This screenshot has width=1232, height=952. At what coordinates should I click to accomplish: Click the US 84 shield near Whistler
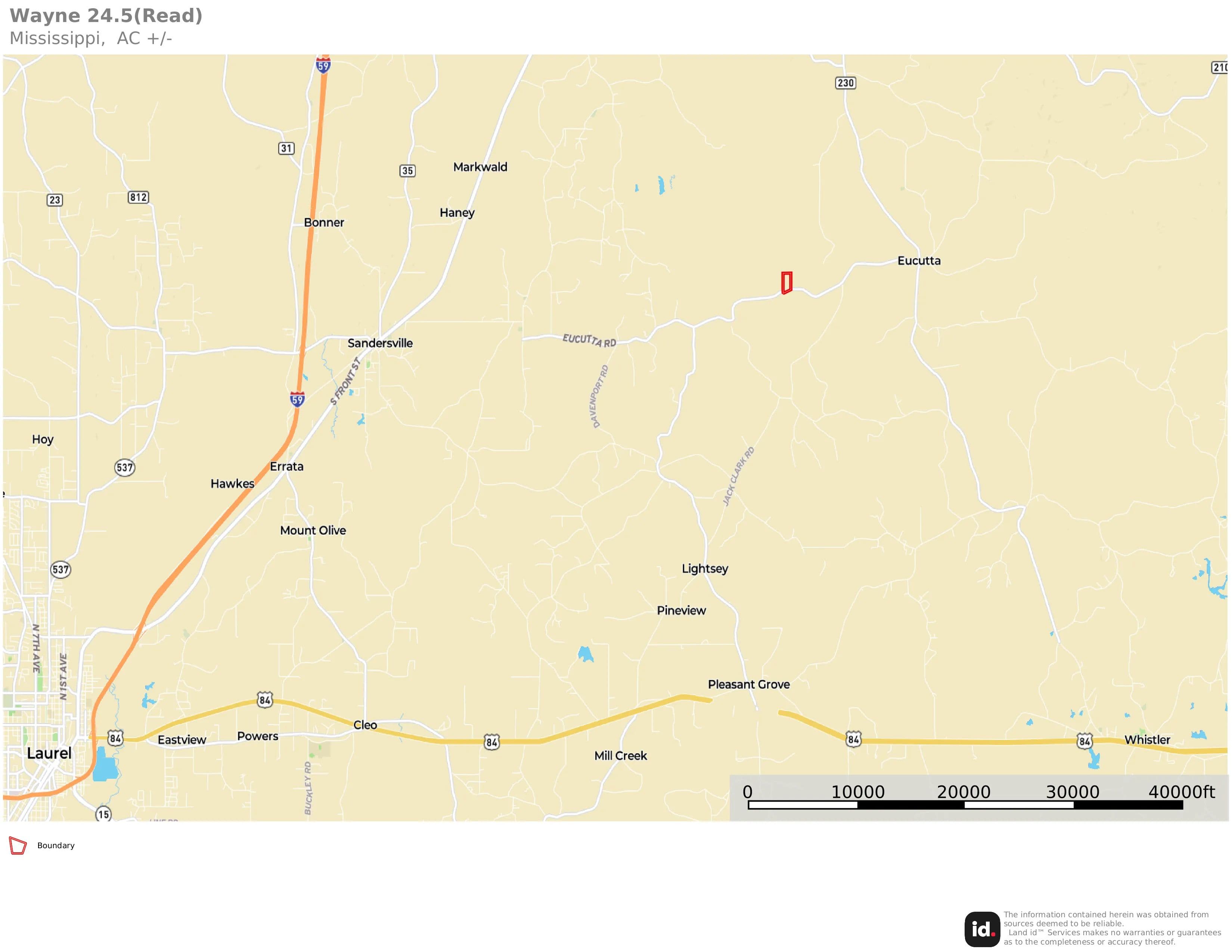point(1084,741)
